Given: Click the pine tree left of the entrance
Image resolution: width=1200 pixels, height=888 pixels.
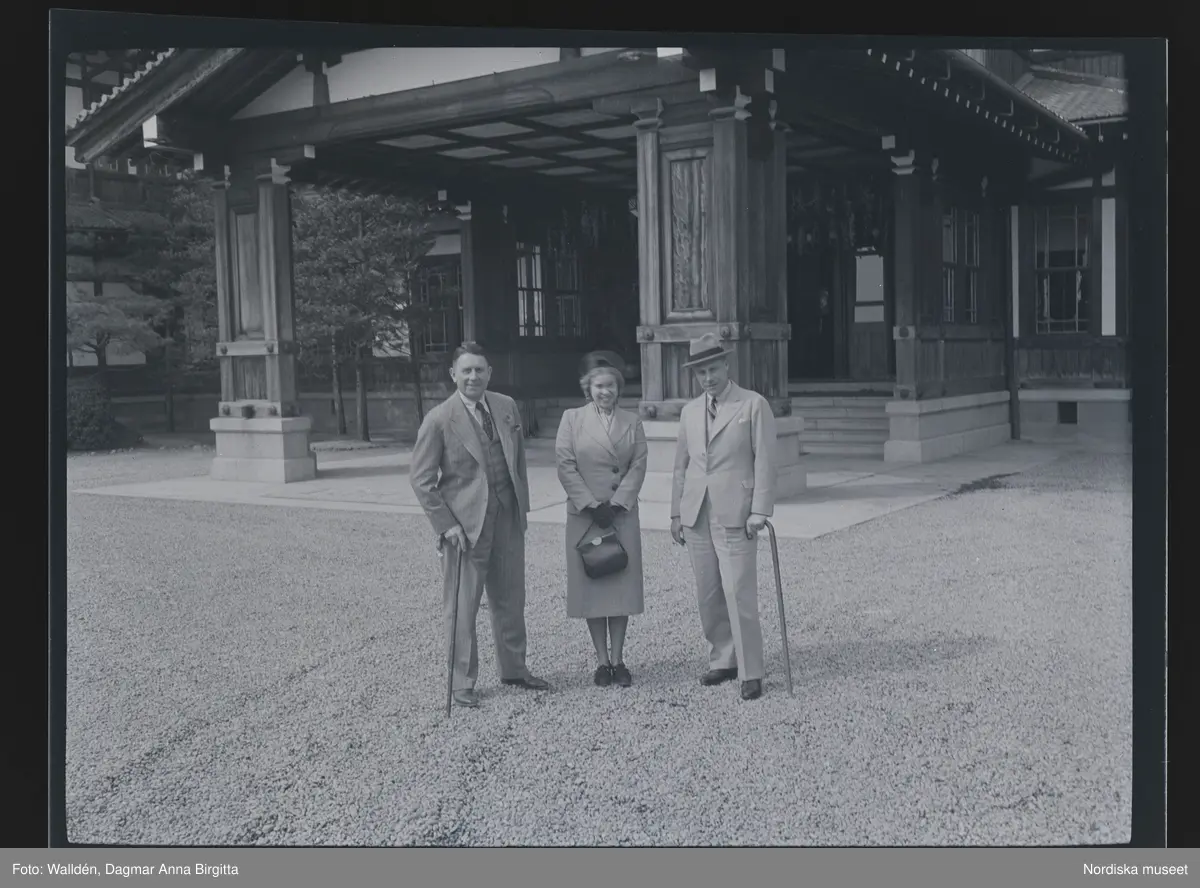Looking at the screenshot, I should point(350,270).
